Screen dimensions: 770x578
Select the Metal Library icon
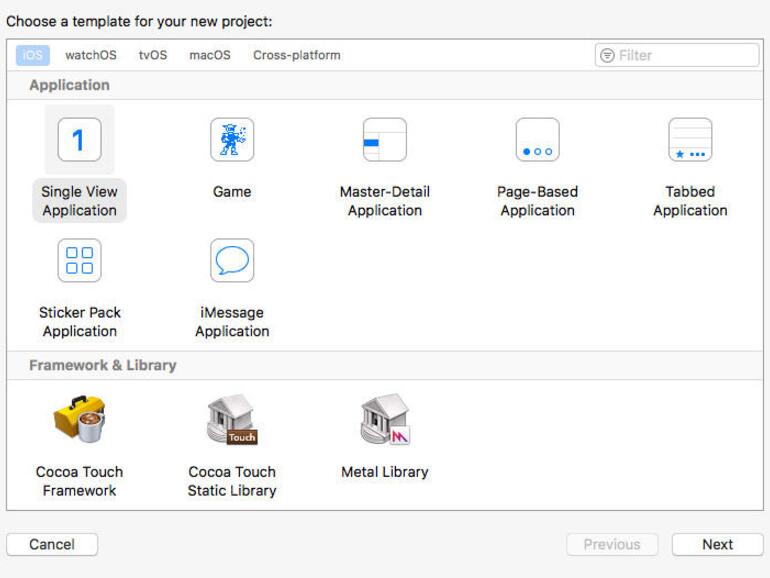385,420
